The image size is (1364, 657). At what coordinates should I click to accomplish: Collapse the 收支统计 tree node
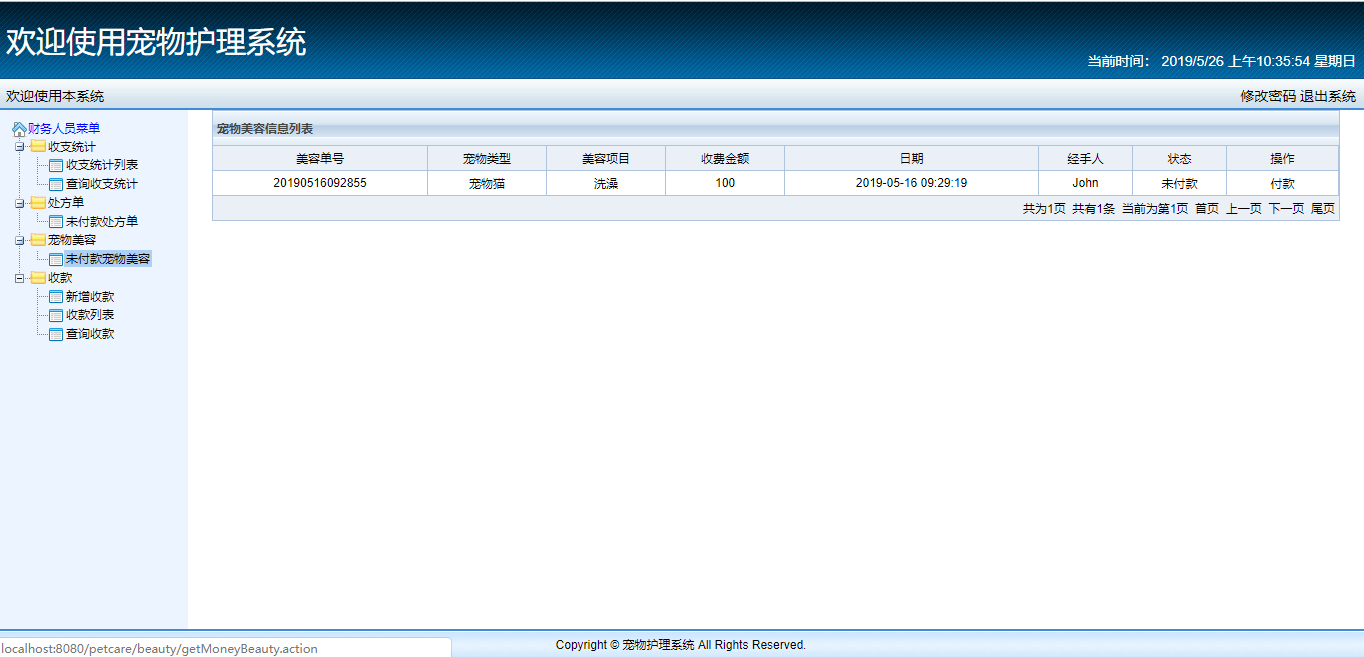tap(19, 147)
